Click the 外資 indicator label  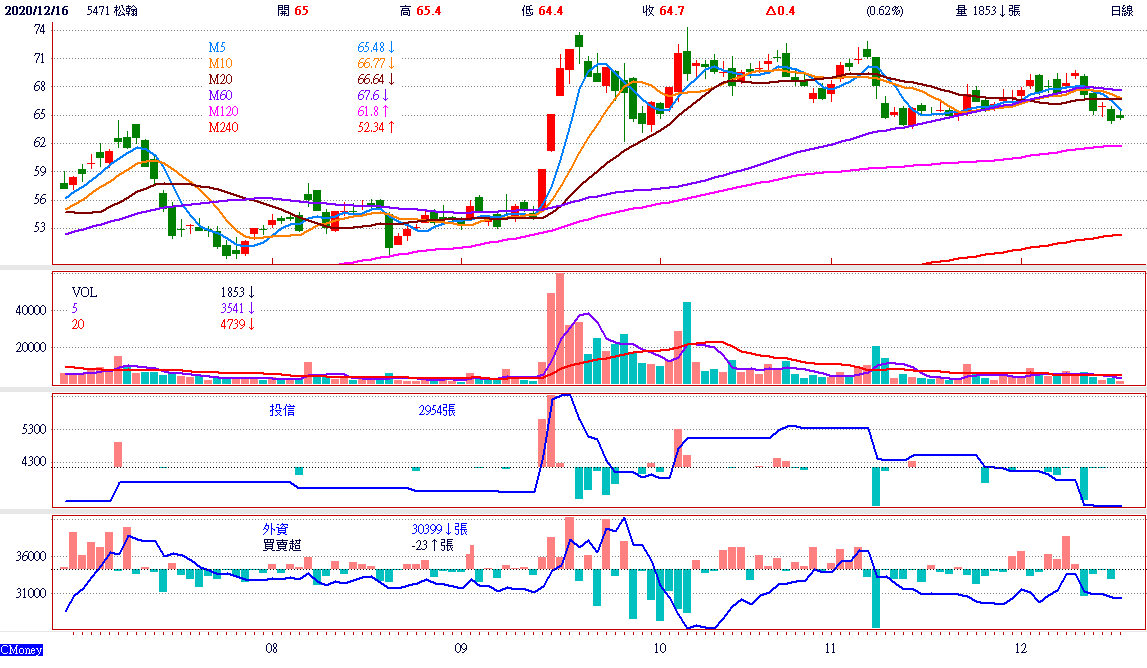pos(275,529)
